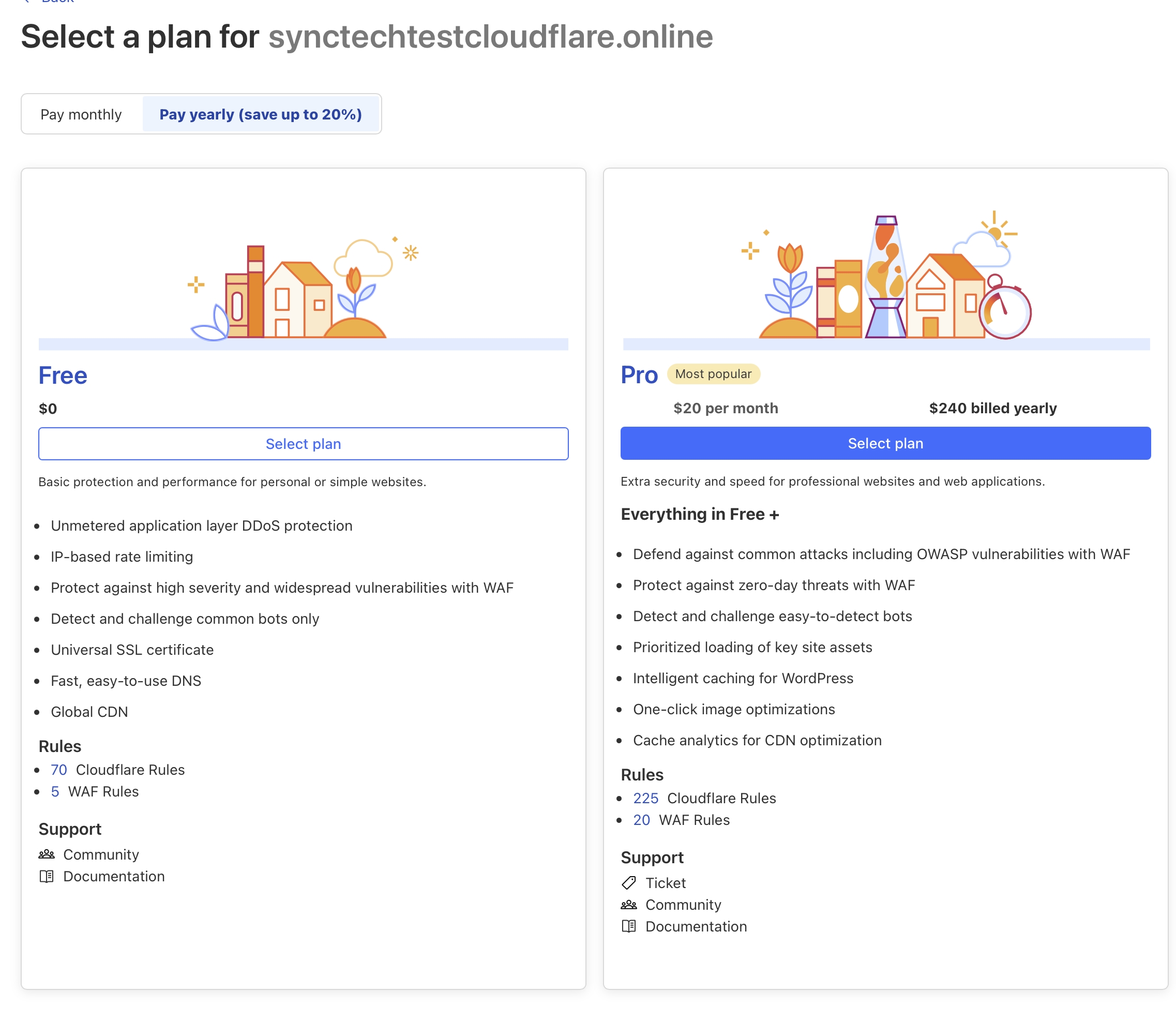Click Unmetered application layer DDoS protection
The width and height of the screenshot is (1176, 1022).
[x=201, y=526]
